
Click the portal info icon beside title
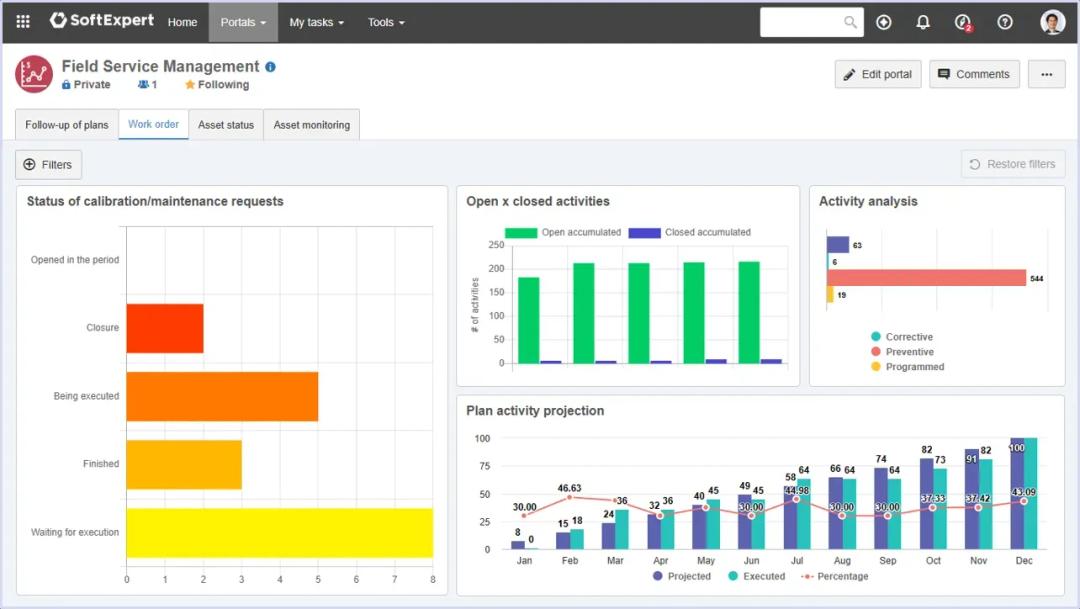point(270,67)
